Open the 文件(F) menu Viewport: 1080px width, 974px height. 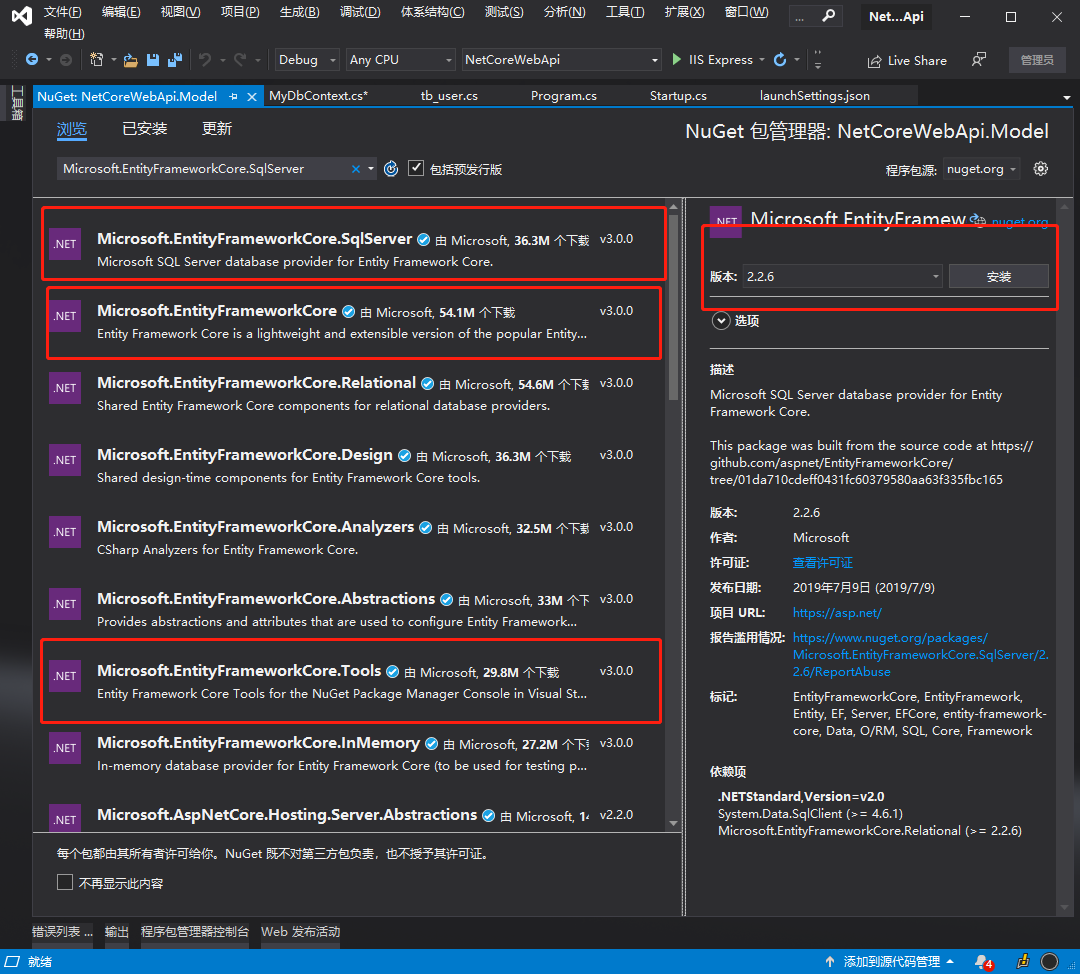(x=62, y=12)
